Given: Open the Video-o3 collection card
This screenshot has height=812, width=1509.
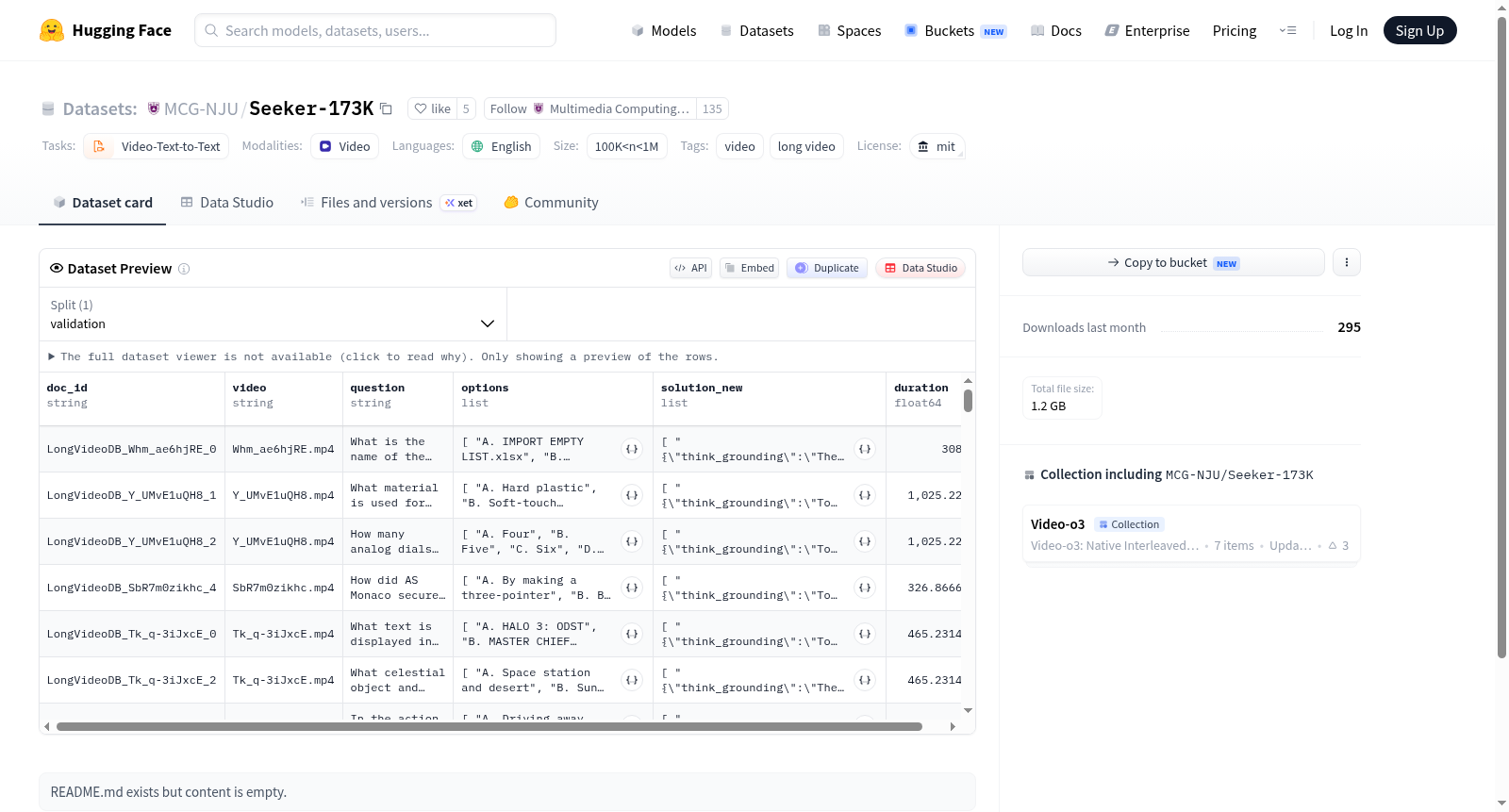Looking at the screenshot, I should (x=1191, y=534).
